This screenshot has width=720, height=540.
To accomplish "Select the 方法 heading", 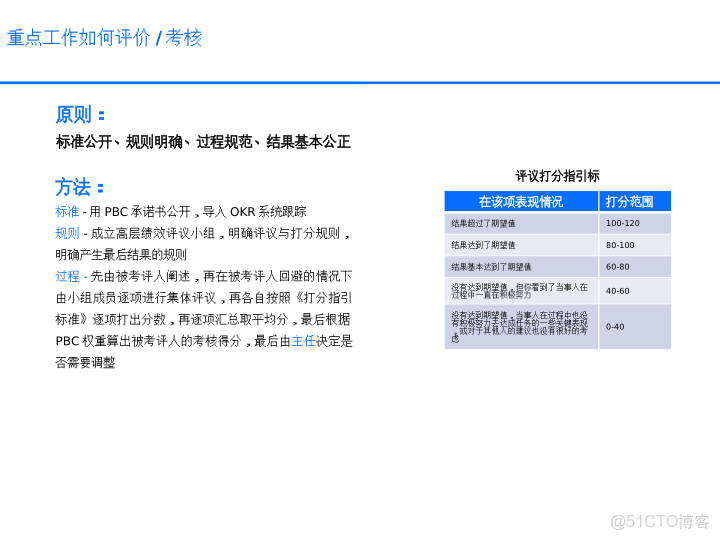I will coord(79,187).
